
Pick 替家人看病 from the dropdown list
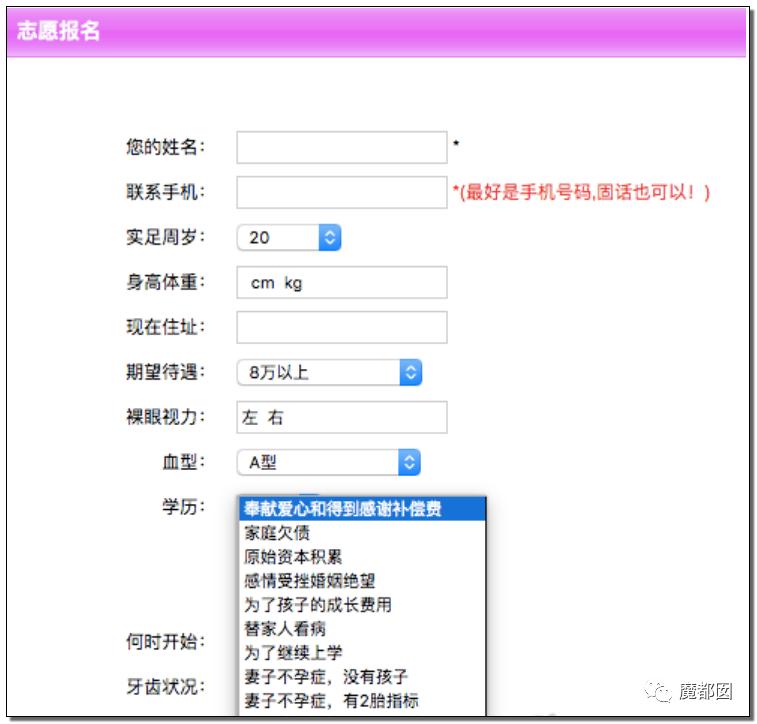362,628
